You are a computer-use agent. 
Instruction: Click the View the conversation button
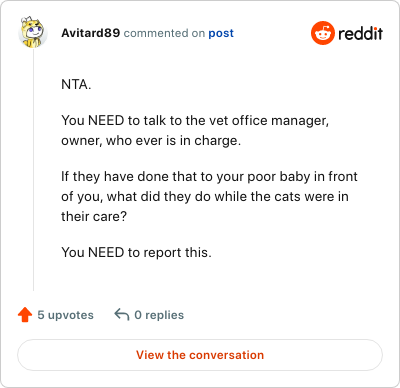click(x=200, y=355)
